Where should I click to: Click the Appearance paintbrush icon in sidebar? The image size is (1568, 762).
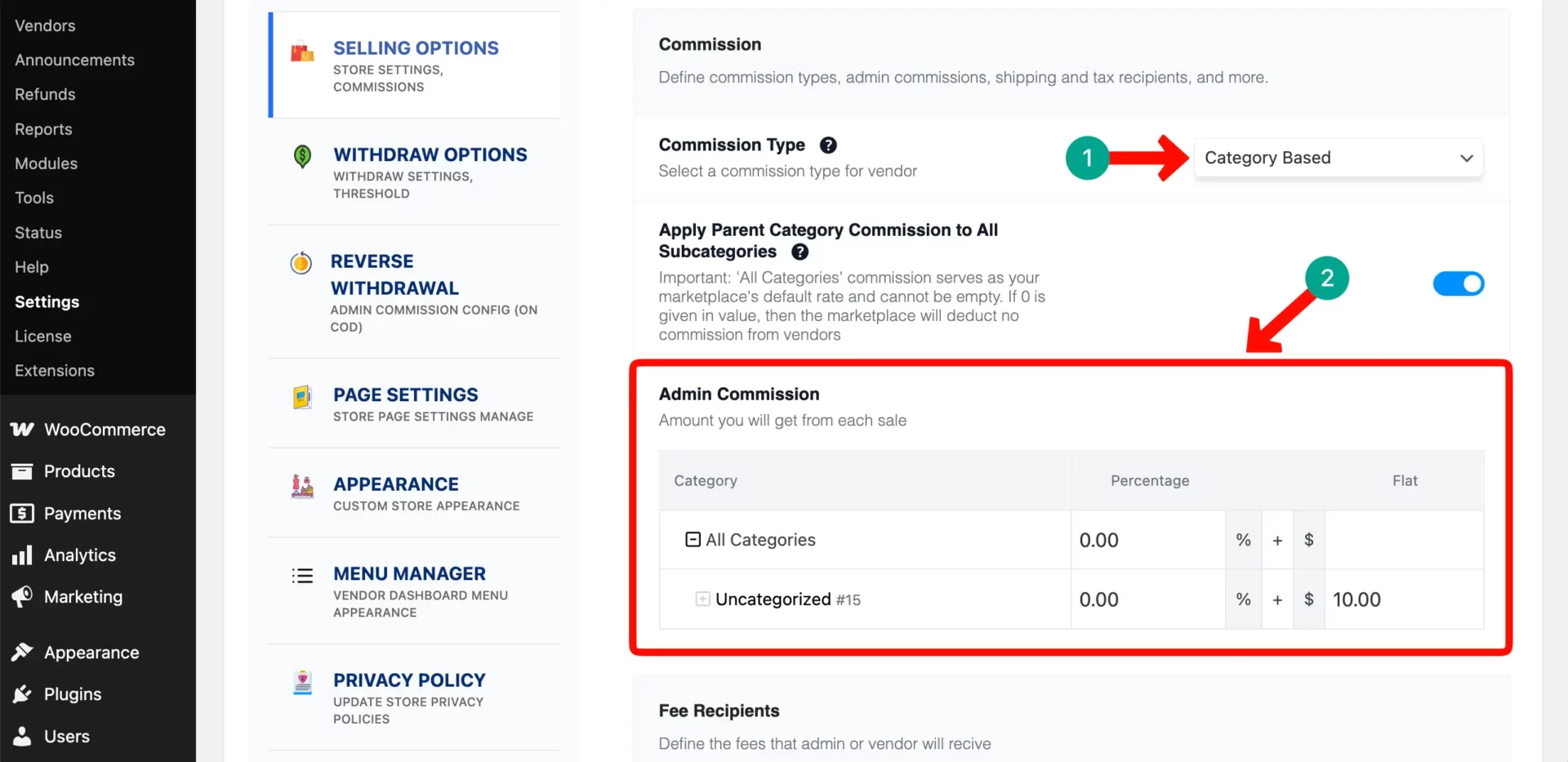coord(22,652)
